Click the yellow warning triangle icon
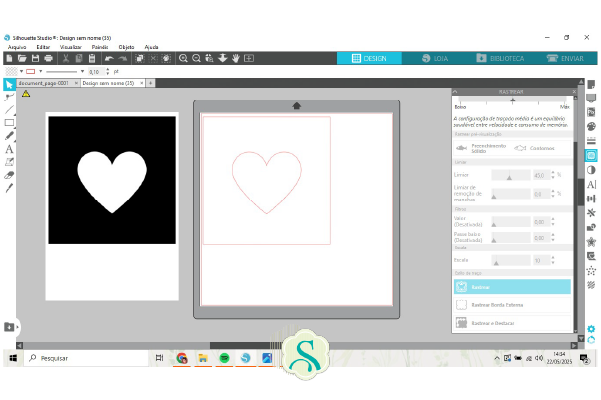This screenshot has height=400, width=601. point(26,93)
